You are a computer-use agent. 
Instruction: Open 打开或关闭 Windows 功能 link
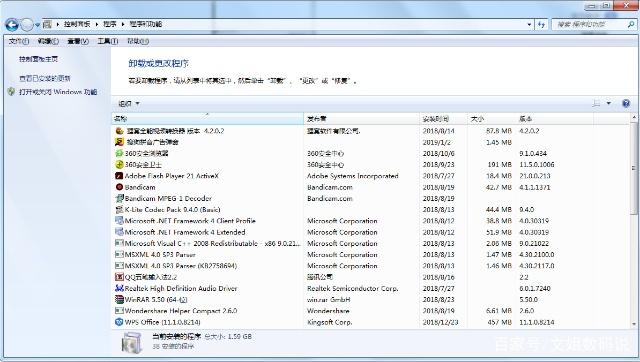click(x=58, y=92)
